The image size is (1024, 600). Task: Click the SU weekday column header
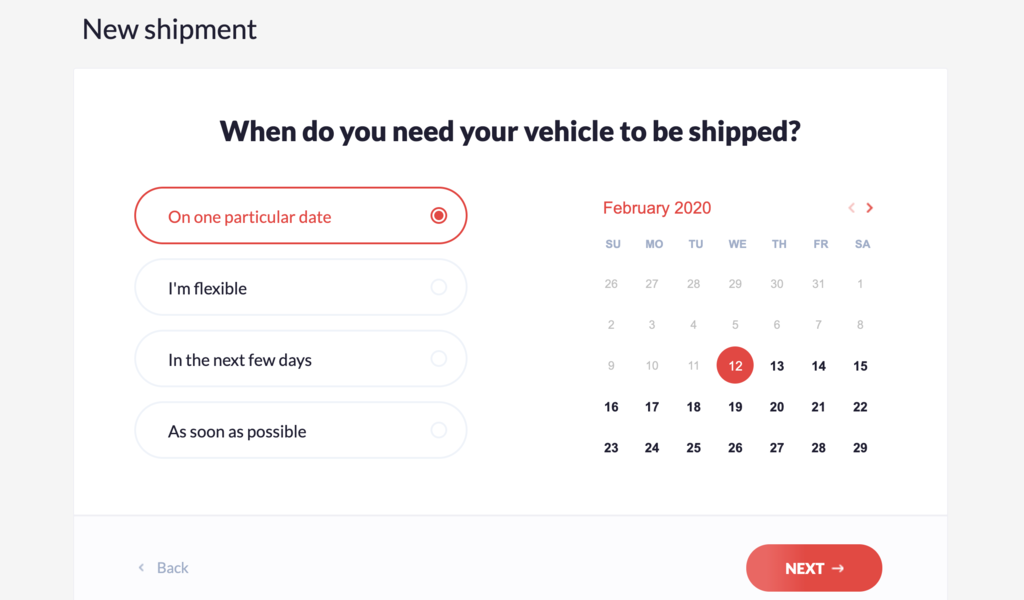(x=611, y=243)
